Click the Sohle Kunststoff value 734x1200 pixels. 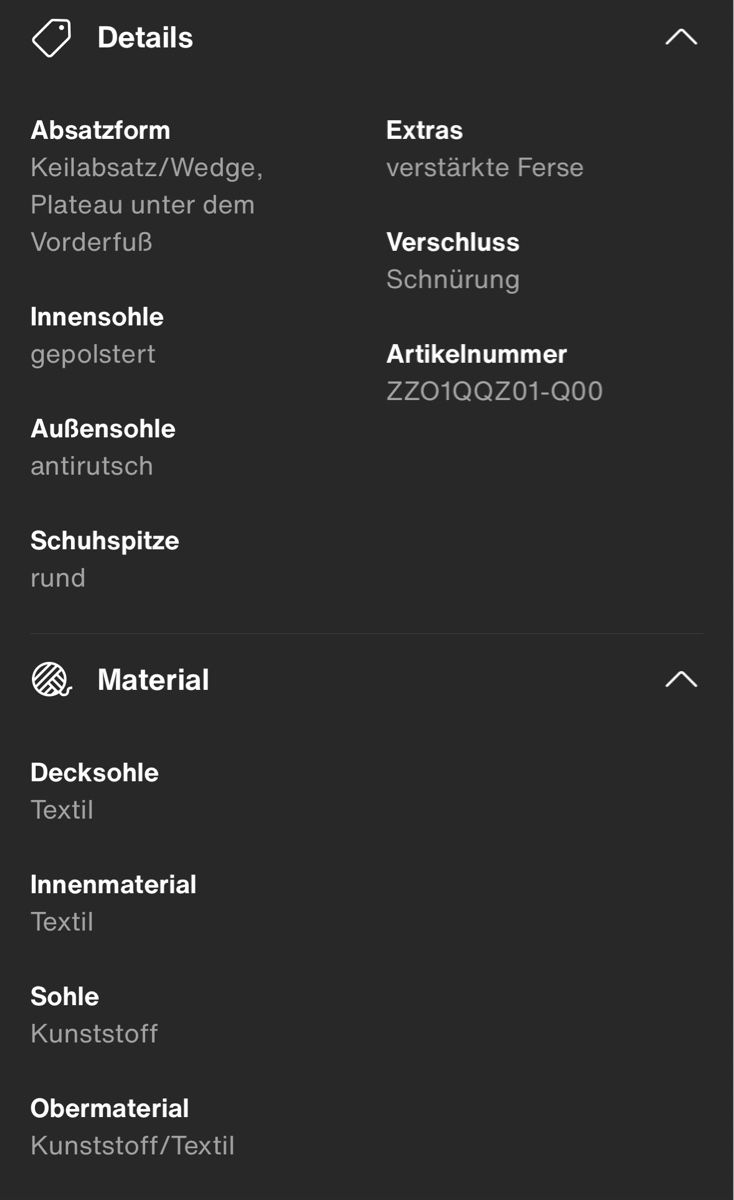94,1033
